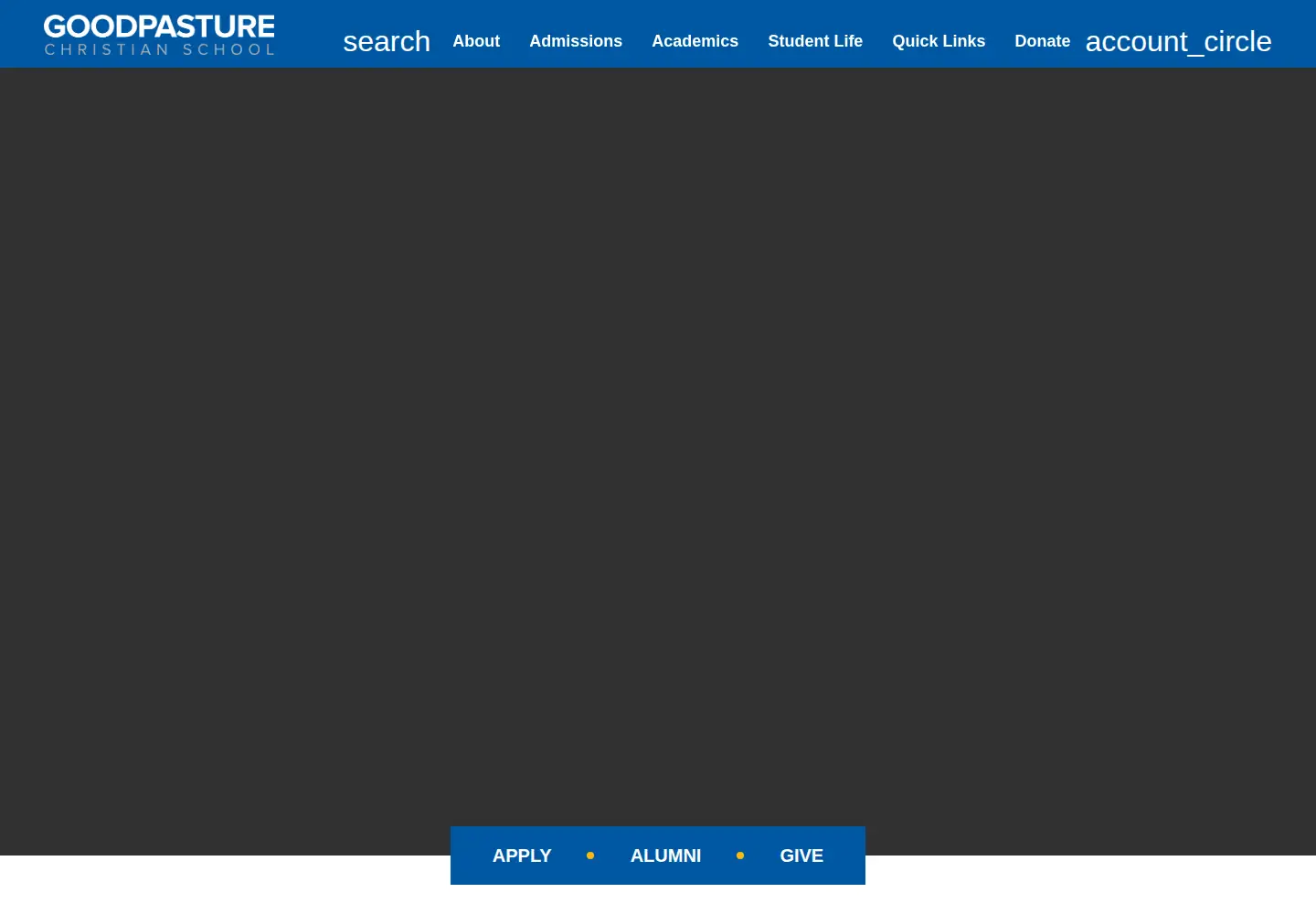Open the Admissions menu
Image resolution: width=1316 pixels, height=914 pixels.
coord(576,41)
